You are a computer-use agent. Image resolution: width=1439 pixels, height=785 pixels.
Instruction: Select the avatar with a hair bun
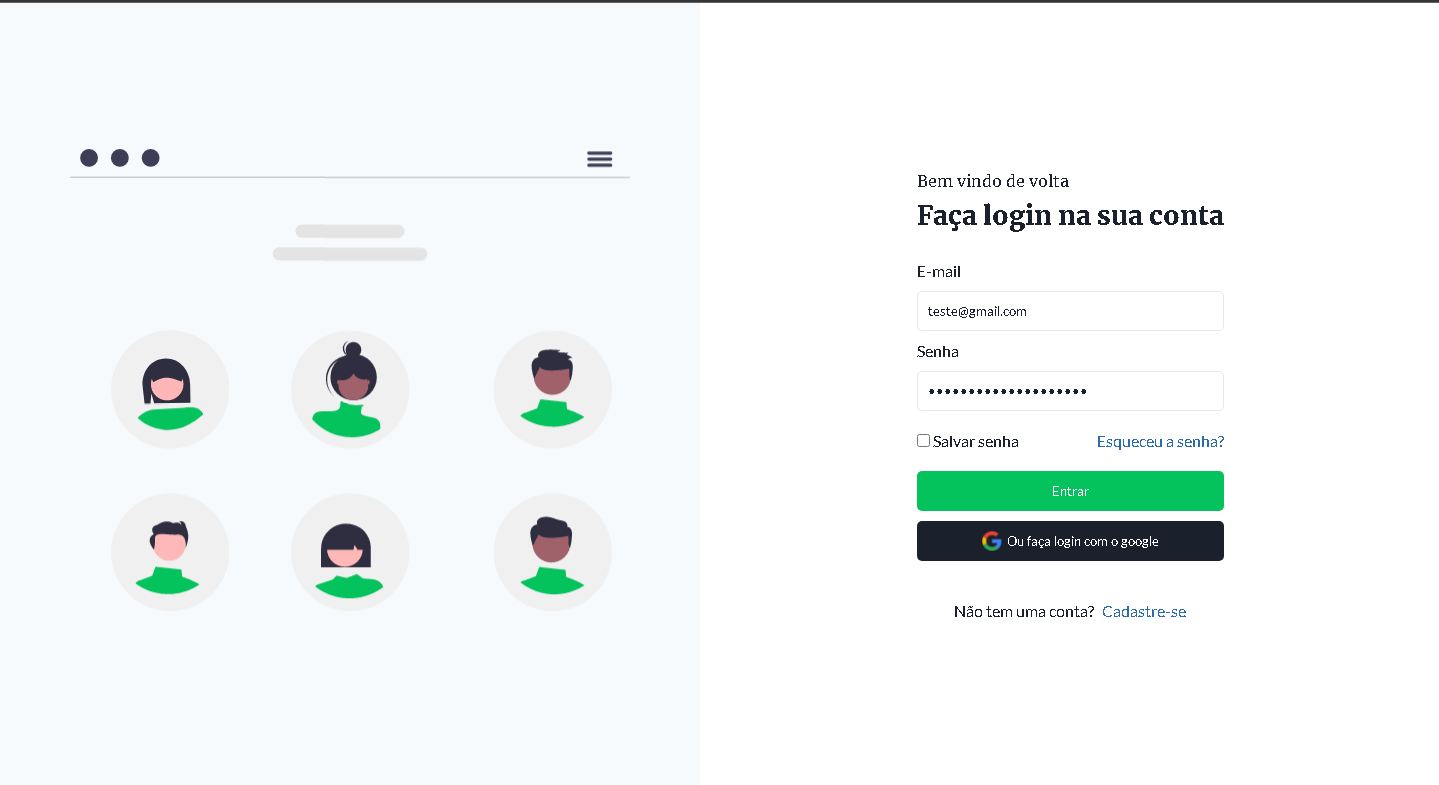(350, 389)
